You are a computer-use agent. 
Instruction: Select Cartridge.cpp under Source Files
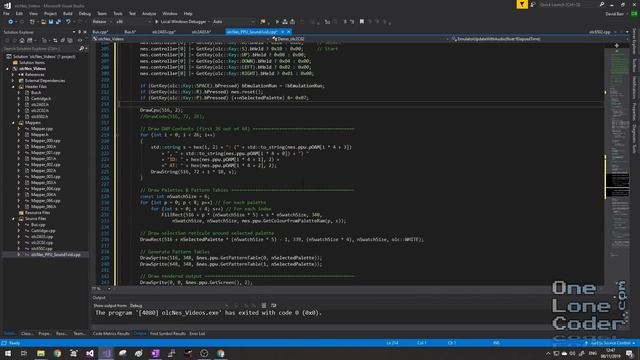43,231
